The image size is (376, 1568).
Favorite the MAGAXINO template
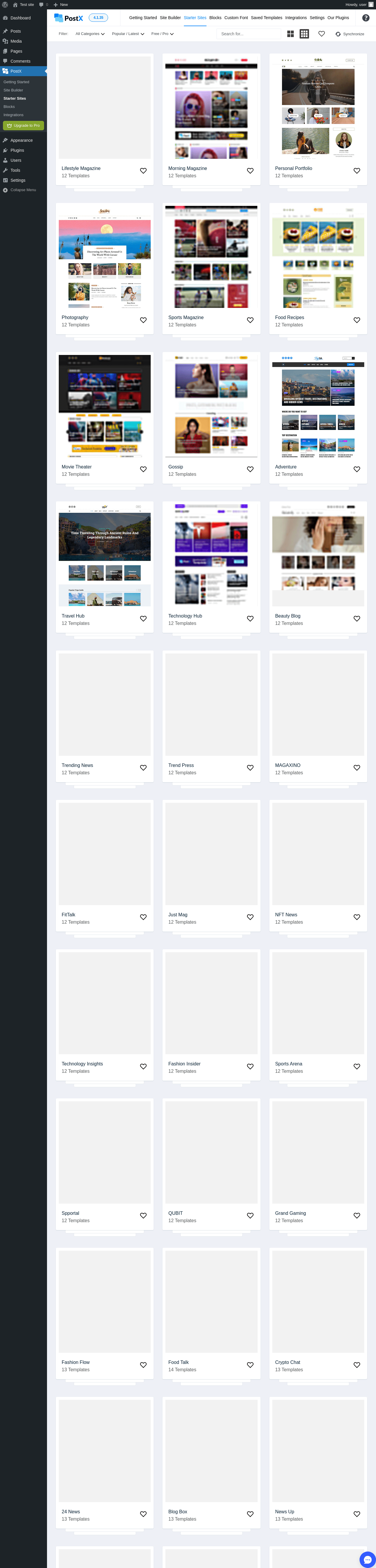357,768
